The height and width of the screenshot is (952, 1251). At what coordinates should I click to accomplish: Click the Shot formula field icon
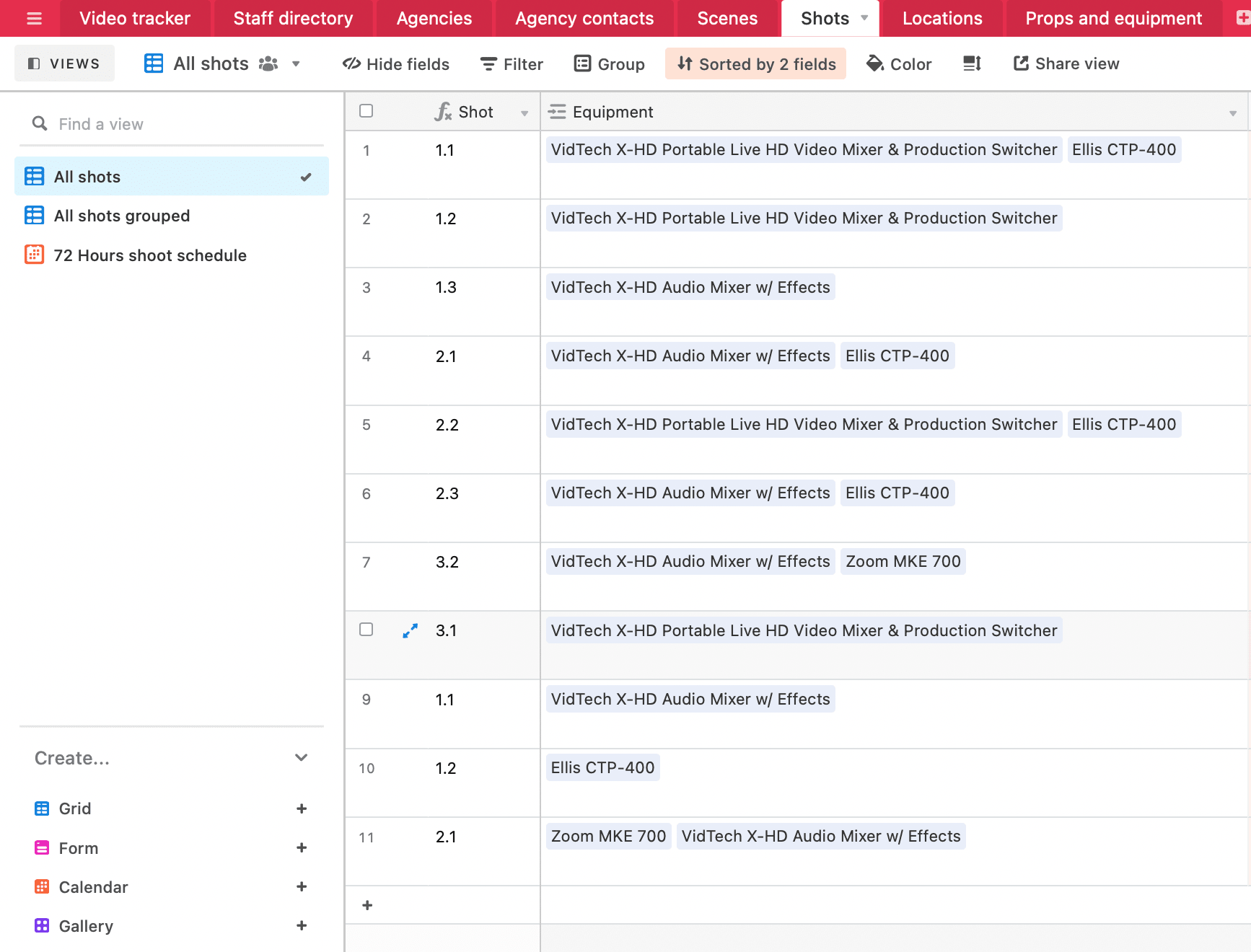pyautogui.click(x=443, y=112)
